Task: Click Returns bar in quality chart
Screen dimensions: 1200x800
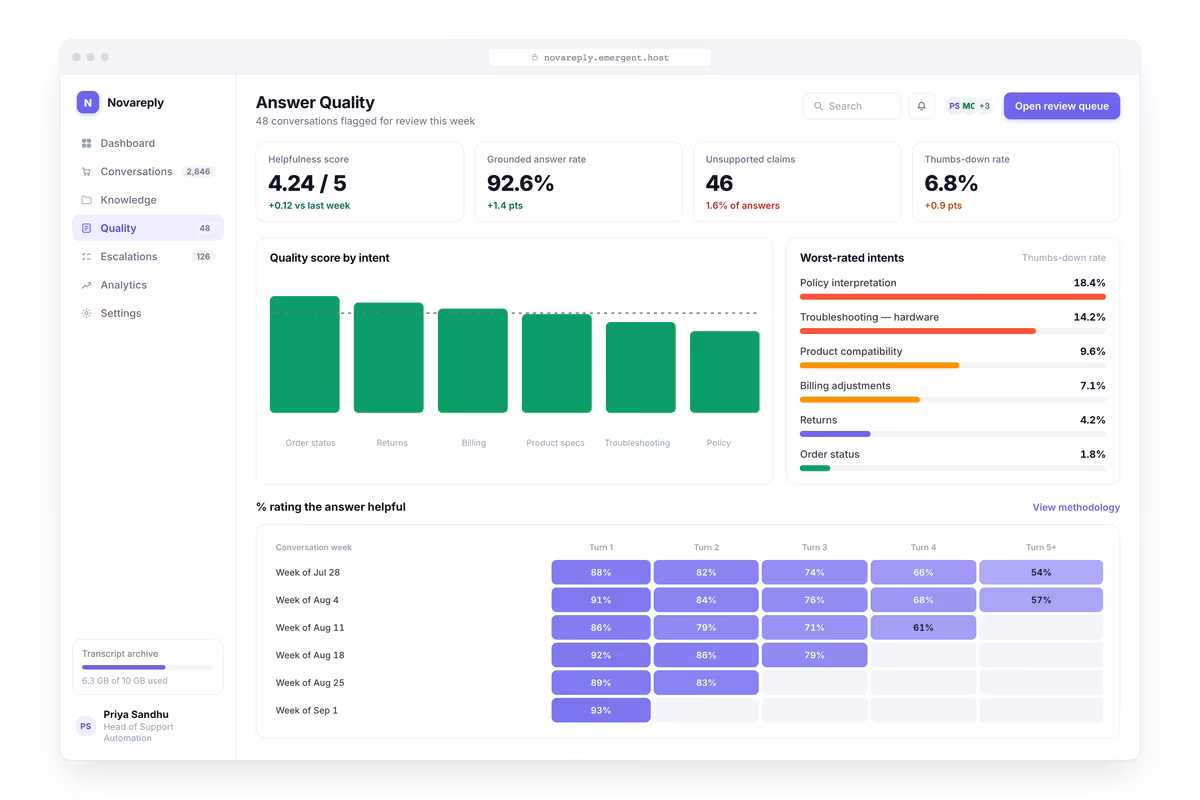Action: pos(389,358)
